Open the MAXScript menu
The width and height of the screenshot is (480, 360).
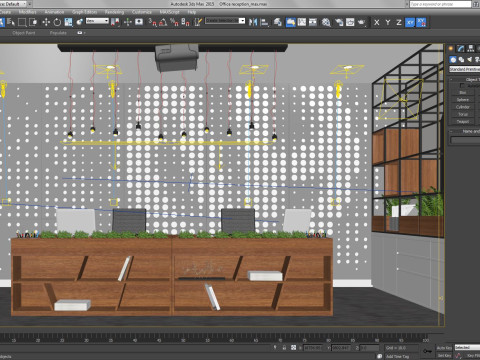pyautogui.click(x=169, y=12)
